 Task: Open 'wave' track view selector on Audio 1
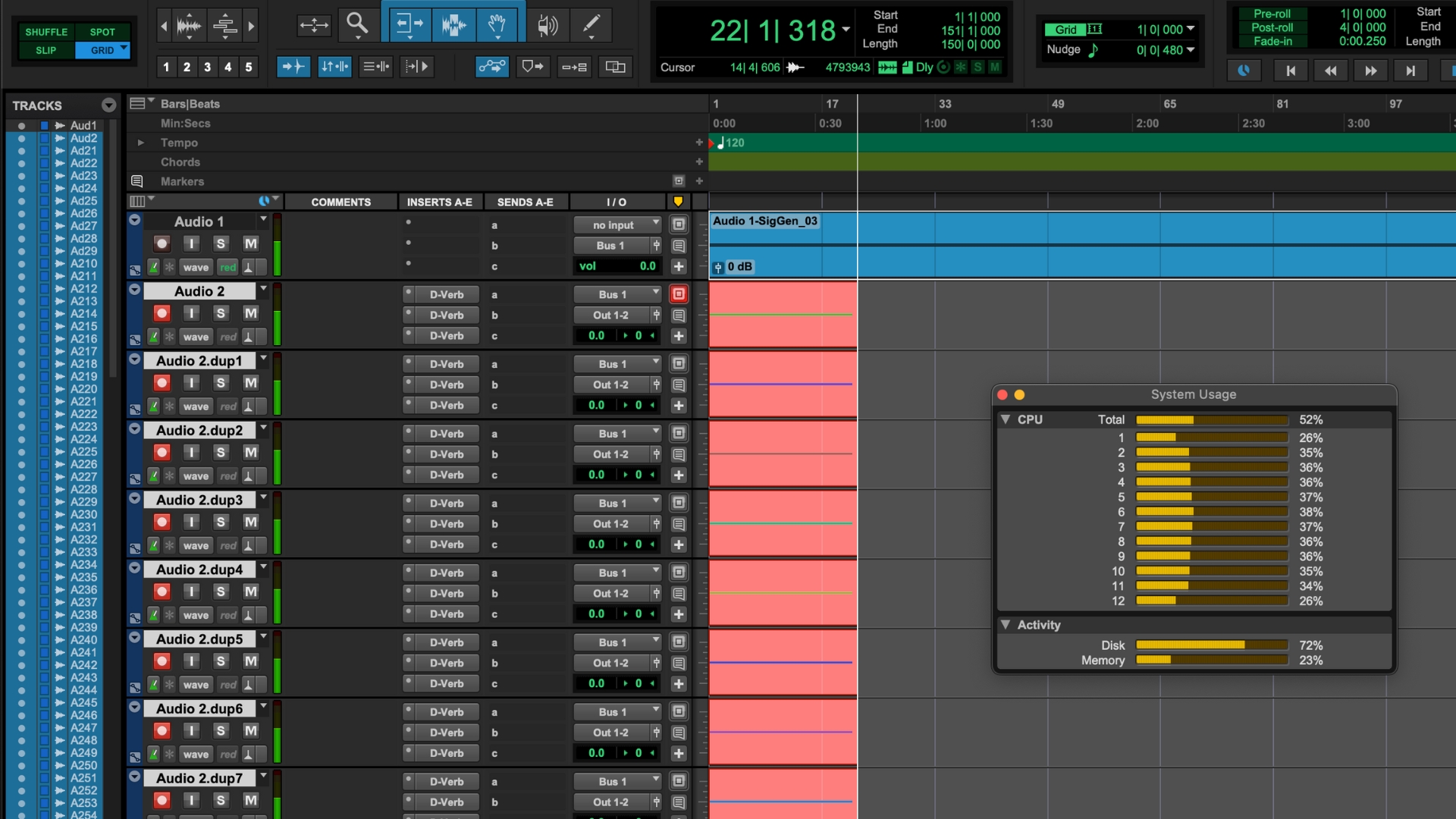pos(196,267)
